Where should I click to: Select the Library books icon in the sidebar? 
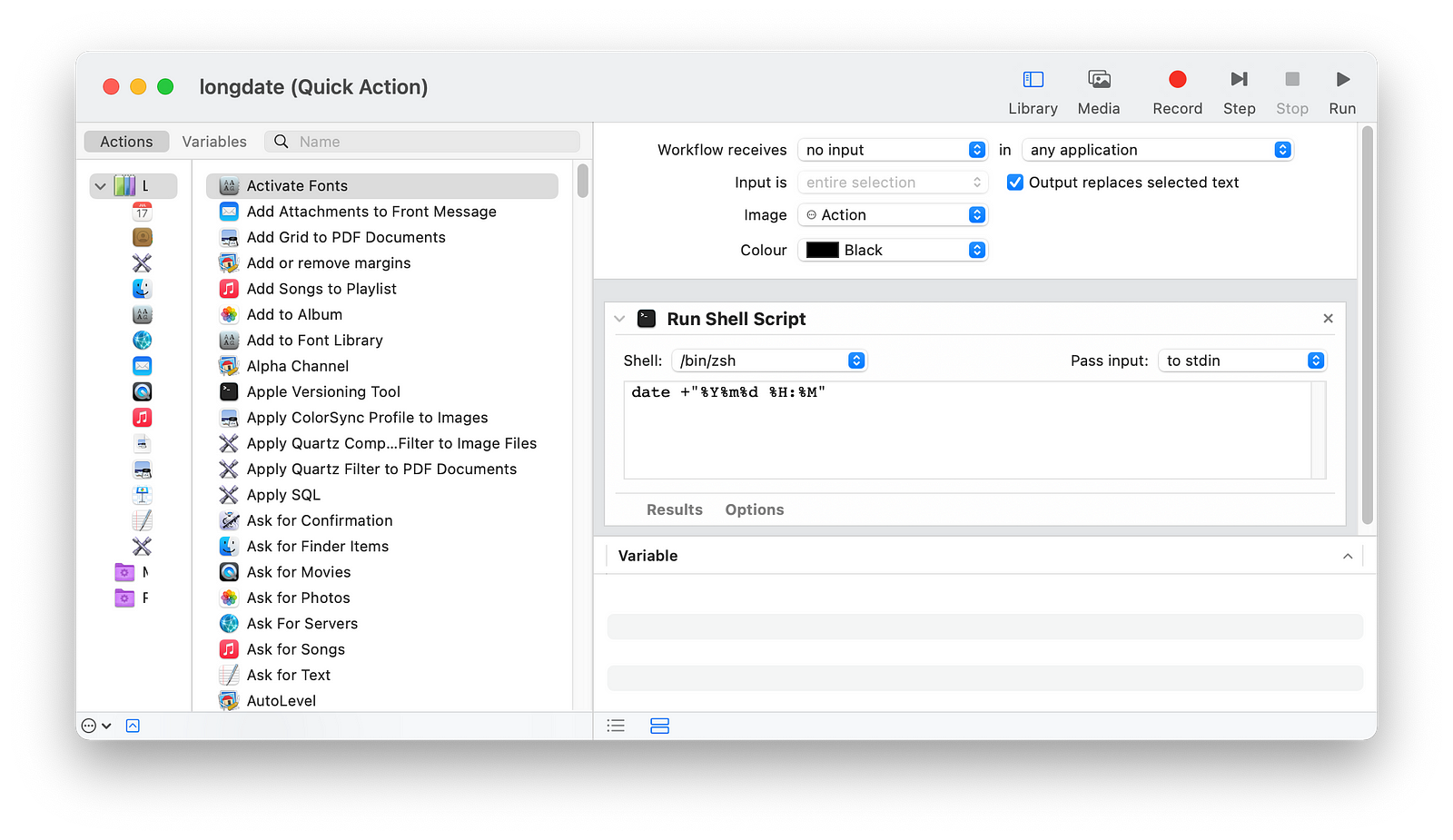point(124,186)
